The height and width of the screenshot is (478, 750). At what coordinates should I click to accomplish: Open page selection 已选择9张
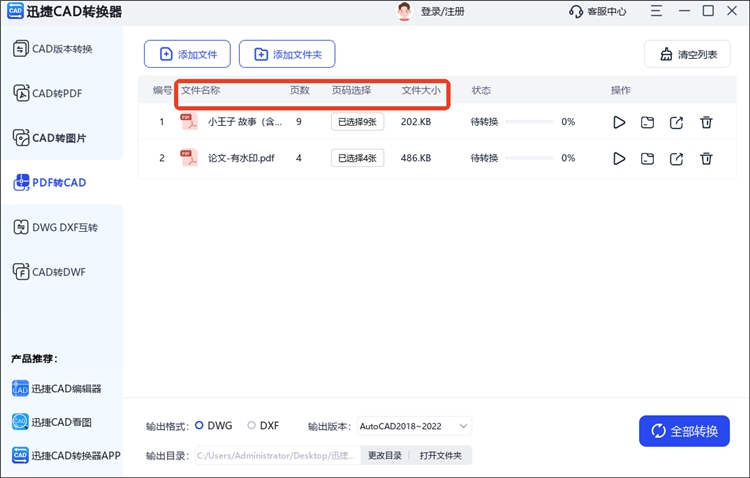tap(357, 122)
